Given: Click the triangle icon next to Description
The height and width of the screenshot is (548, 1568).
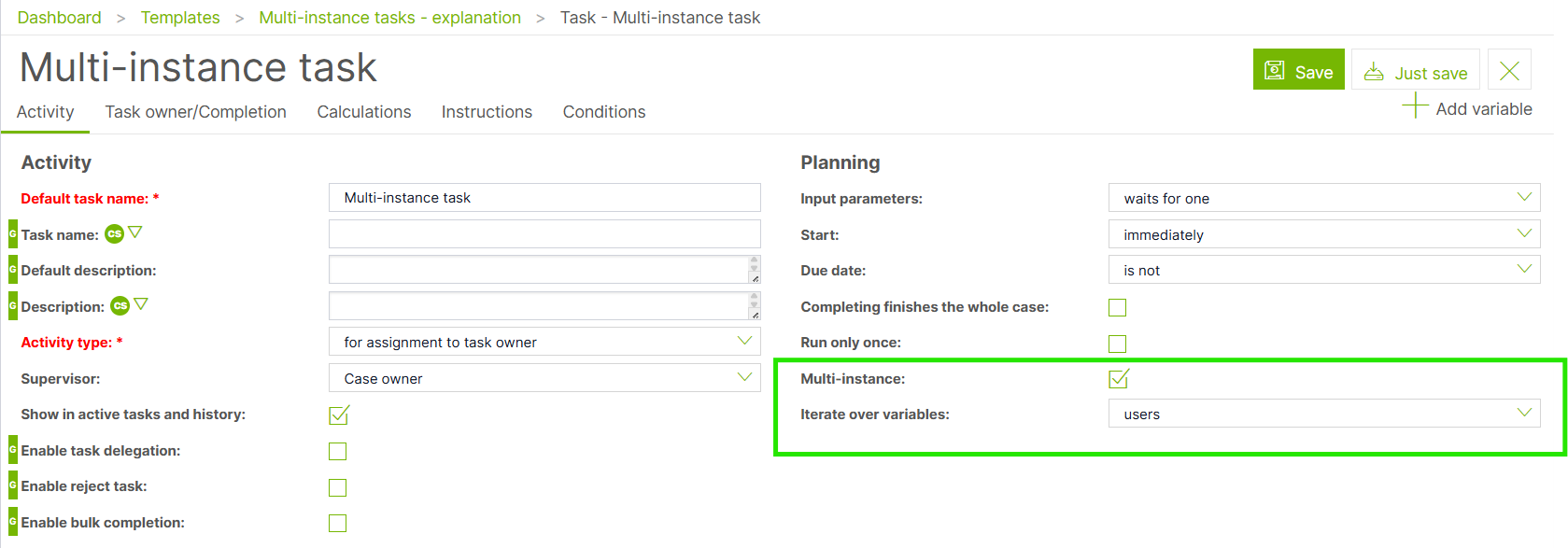Looking at the screenshot, I should click(x=141, y=304).
